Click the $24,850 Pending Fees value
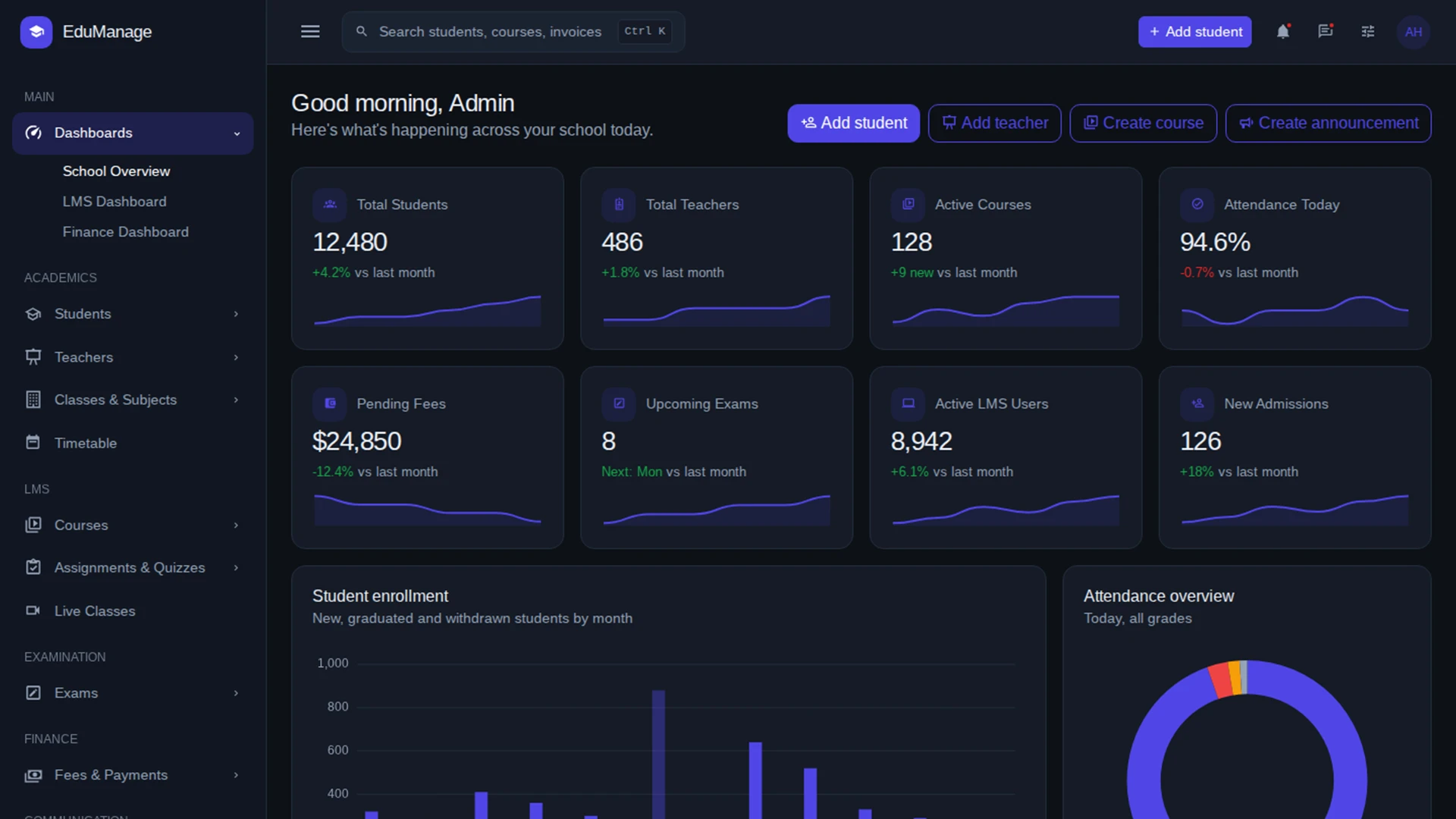Viewport: 1456px width, 819px height. [356, 441]
